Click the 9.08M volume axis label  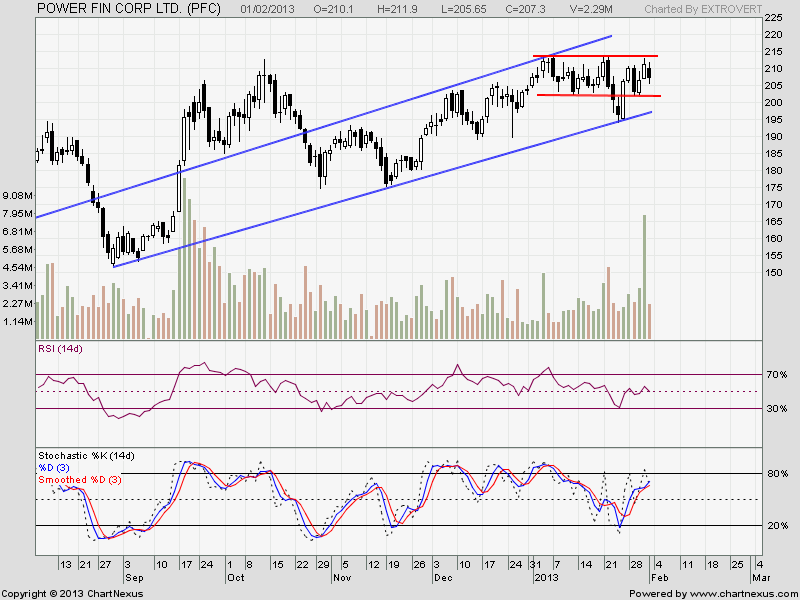[17, 195]
